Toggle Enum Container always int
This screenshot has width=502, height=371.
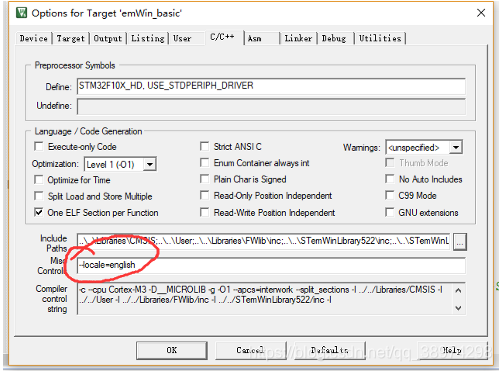point(204,163)
